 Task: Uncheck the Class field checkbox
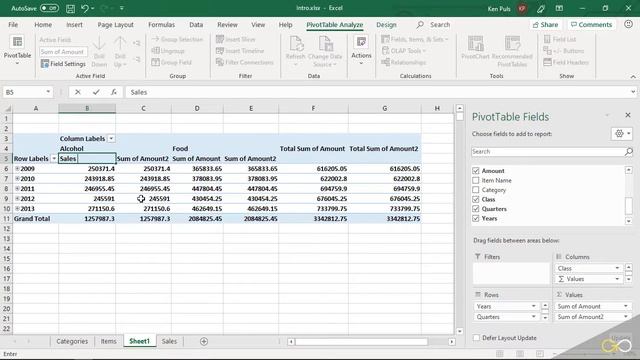476,199
